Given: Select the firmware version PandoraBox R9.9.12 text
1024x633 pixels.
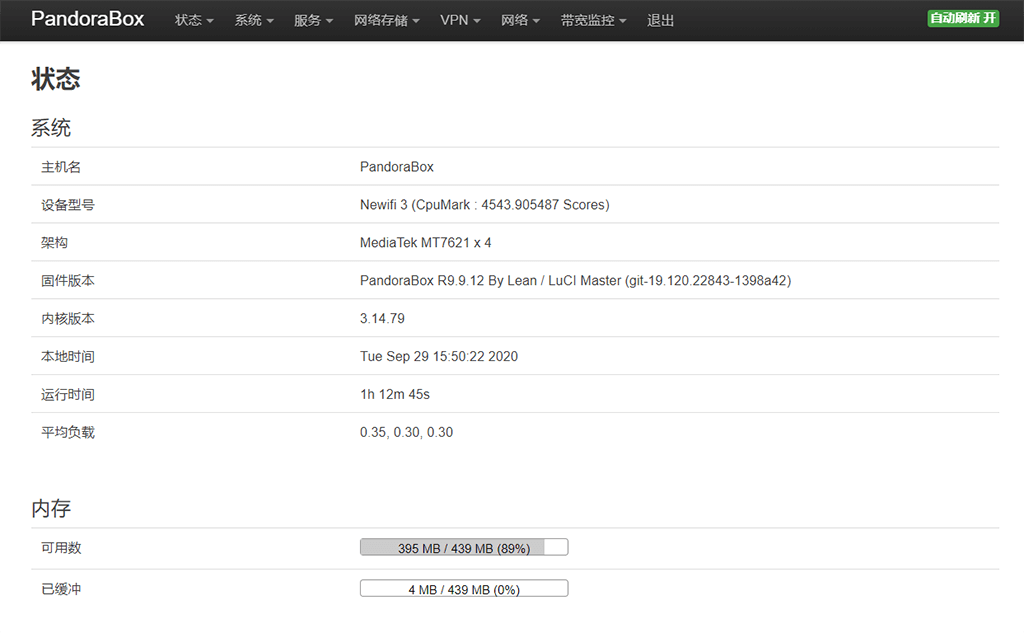Looking at the screenshot, I should (575, 280).
